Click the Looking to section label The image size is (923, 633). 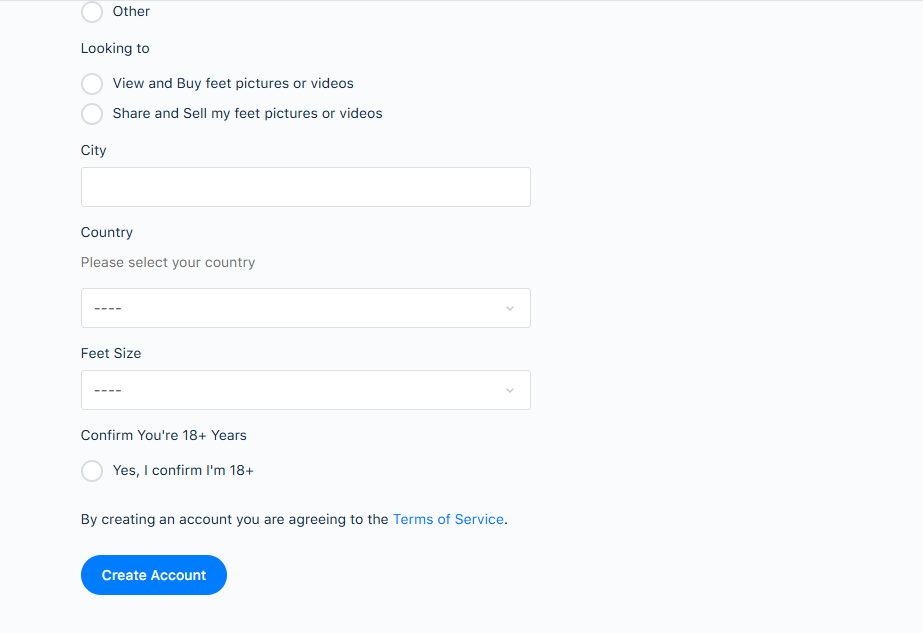(114, 48)
